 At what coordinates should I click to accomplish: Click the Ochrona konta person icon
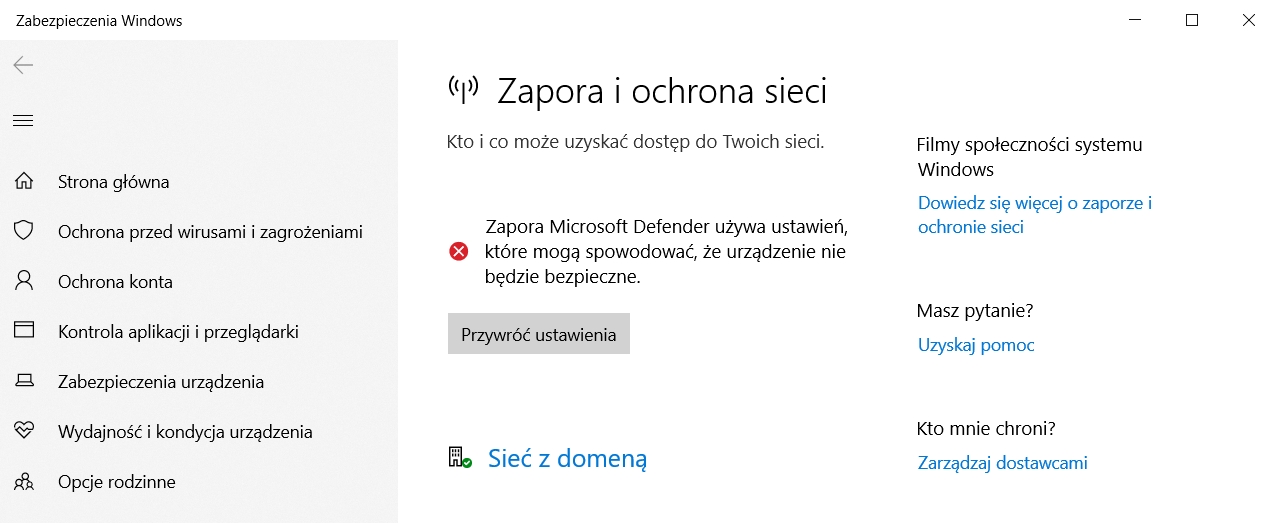(x=24, y=281)
